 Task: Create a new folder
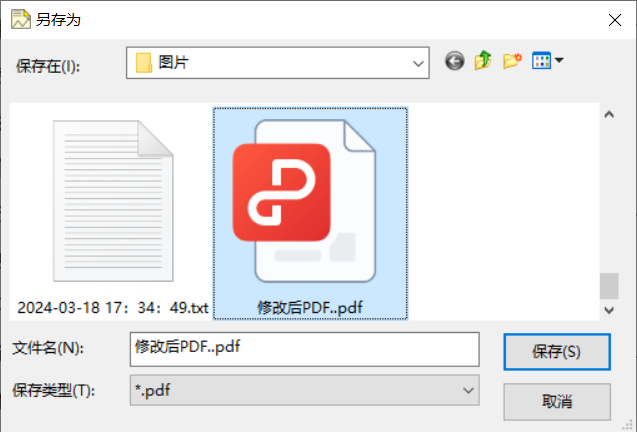click(x=512, y=61)
